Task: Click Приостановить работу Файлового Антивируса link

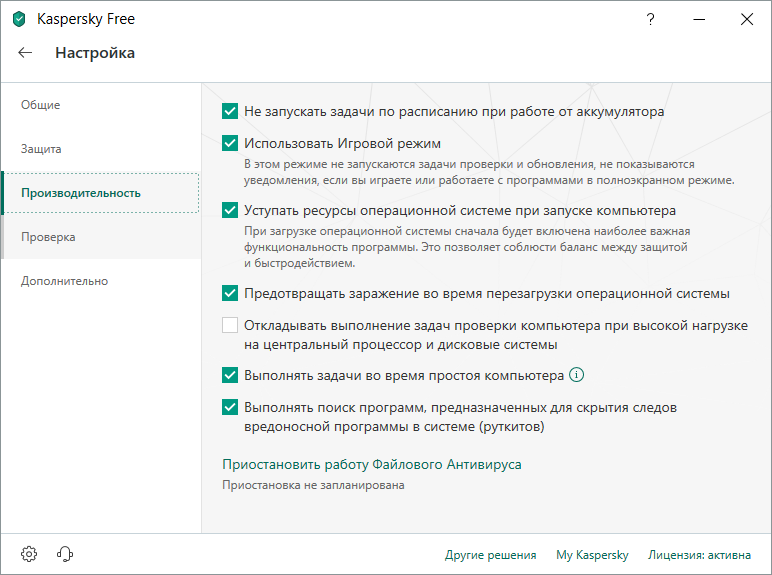Action: pos(371,465)
